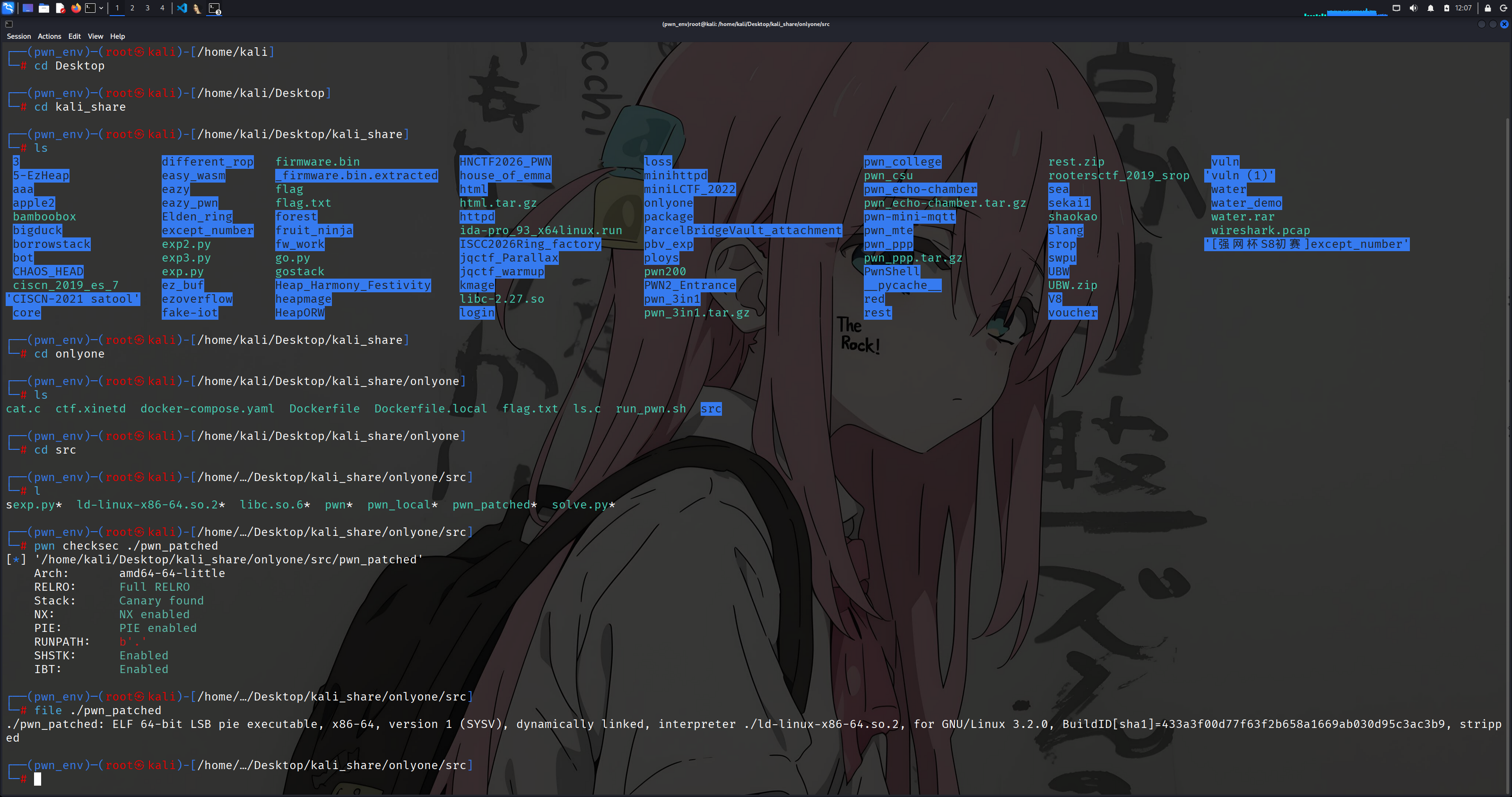Open the Kali applications menu
Viewport: 1512px width, 797px height.
click(8, 8)
